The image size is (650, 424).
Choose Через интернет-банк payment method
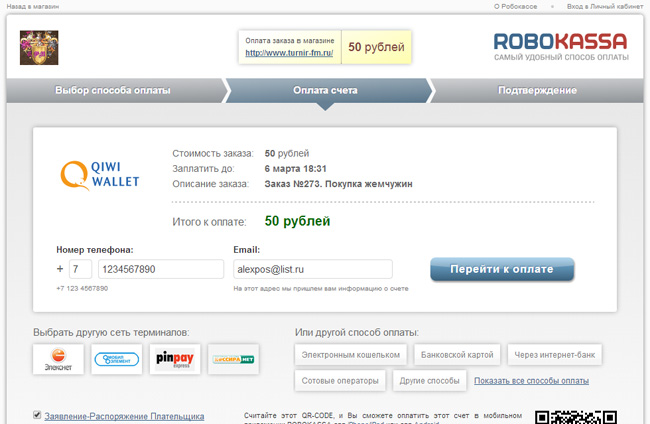click(x=555, y=355)
